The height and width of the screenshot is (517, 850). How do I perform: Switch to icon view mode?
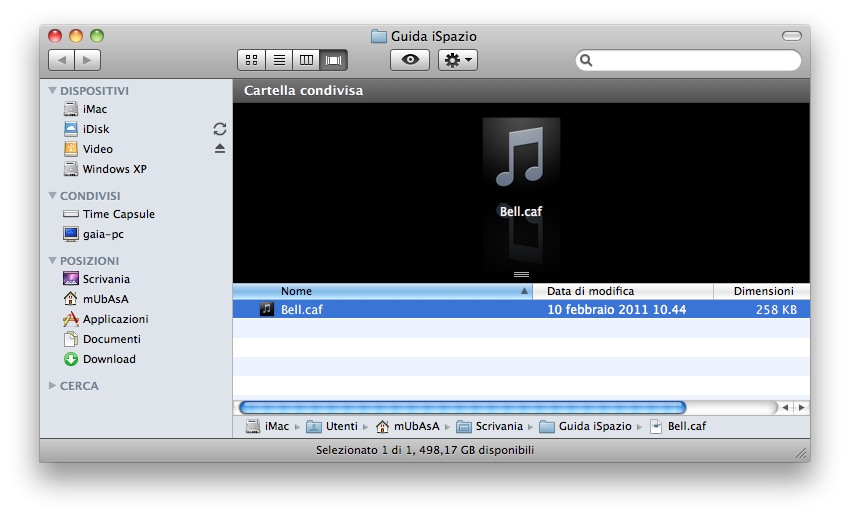251,60
